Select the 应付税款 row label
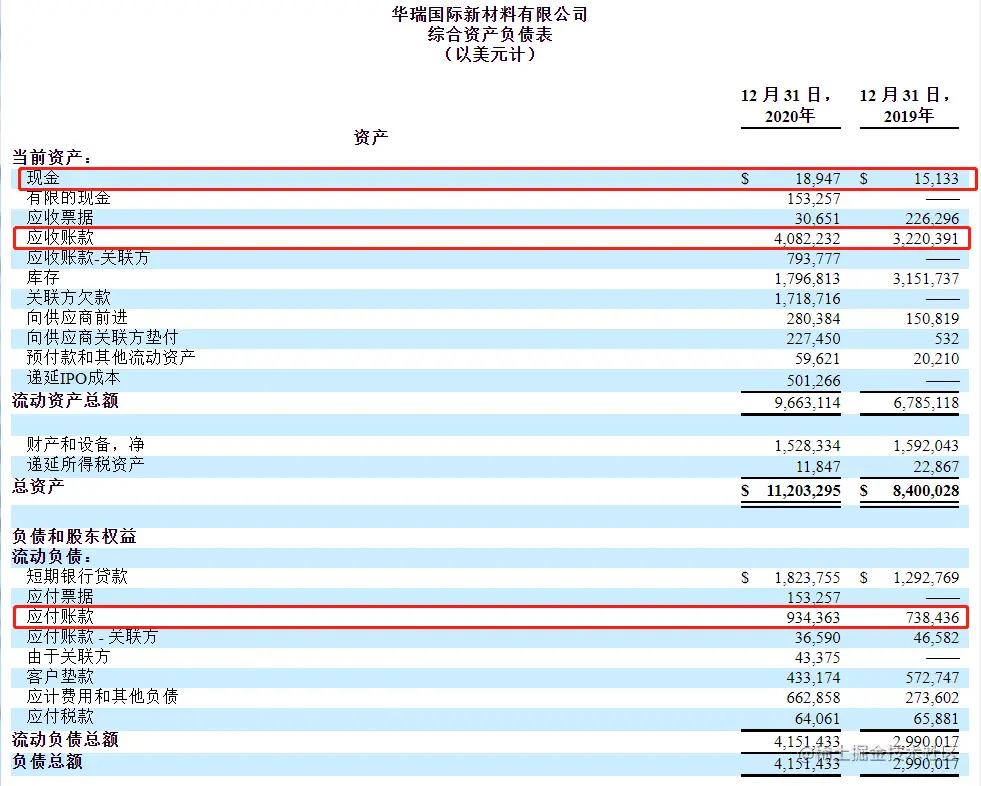The width and height of the screenshot is (981, 786). (60, 717)
